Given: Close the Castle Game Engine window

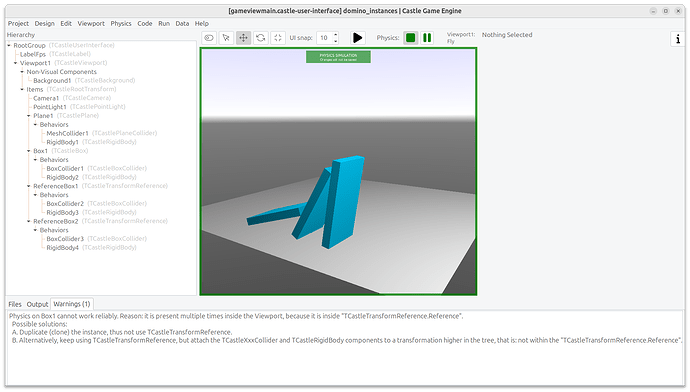Looking at the screenshot, I should tap(678, 11).
